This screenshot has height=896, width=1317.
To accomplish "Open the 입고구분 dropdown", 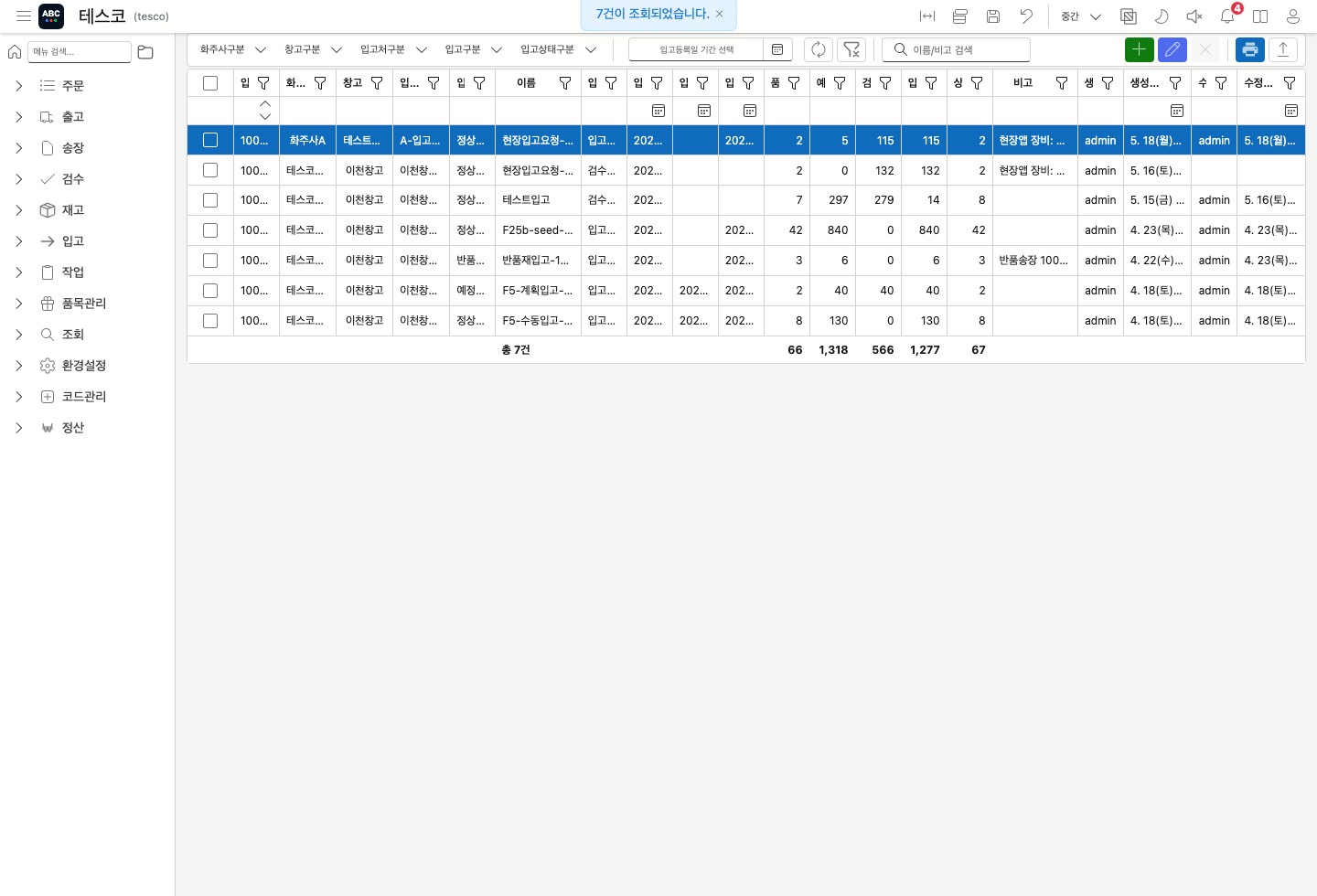I will point(474,49).
